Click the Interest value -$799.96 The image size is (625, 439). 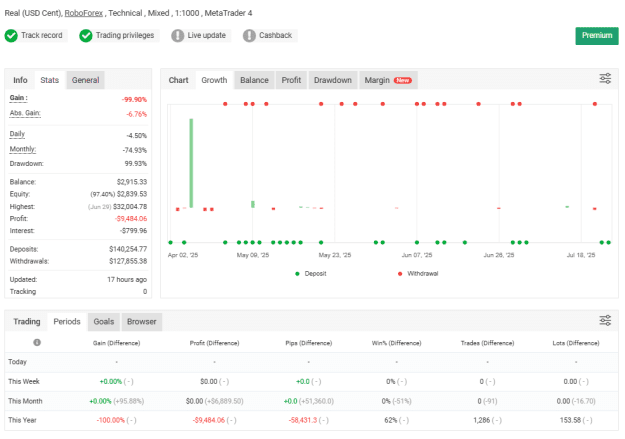(x=134, y=230)
